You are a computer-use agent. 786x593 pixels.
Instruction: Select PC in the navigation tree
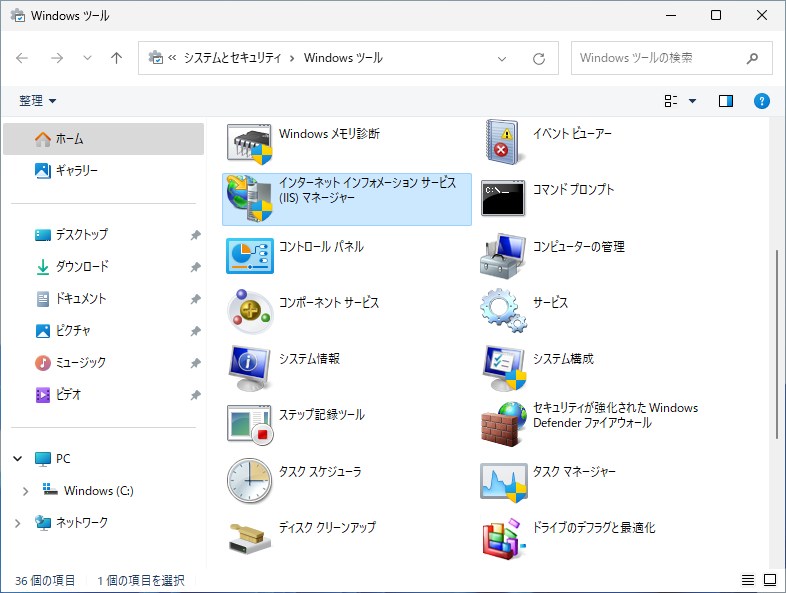coord(103,459)
